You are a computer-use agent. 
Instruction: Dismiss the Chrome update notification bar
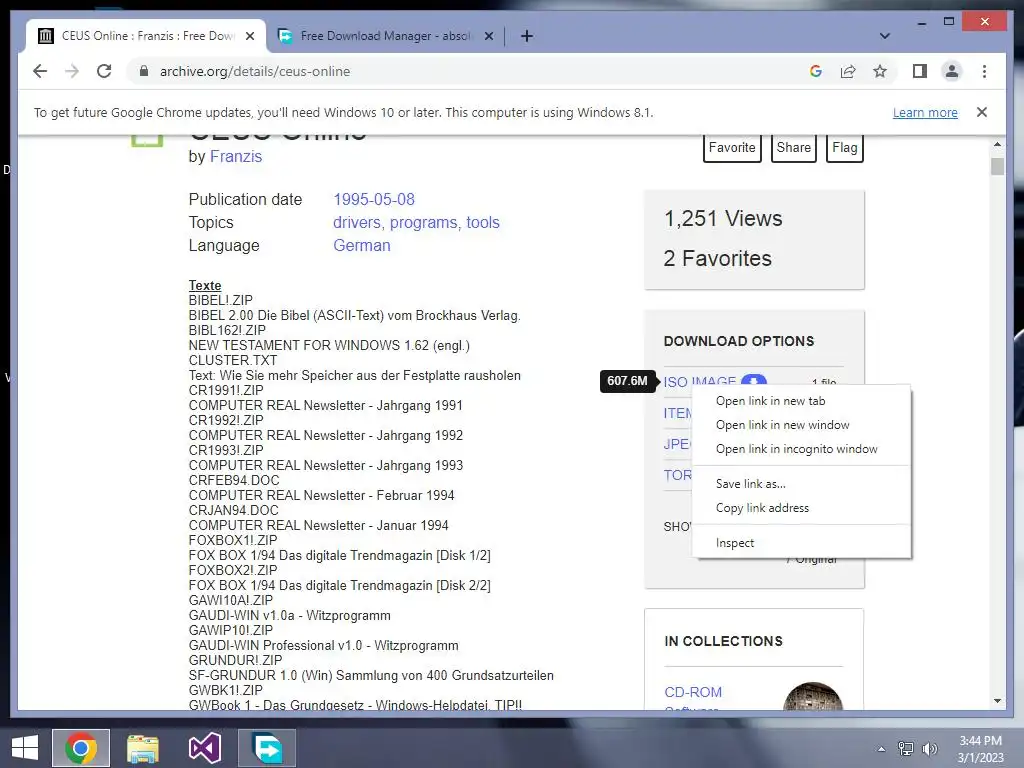(x=982, y=112)
